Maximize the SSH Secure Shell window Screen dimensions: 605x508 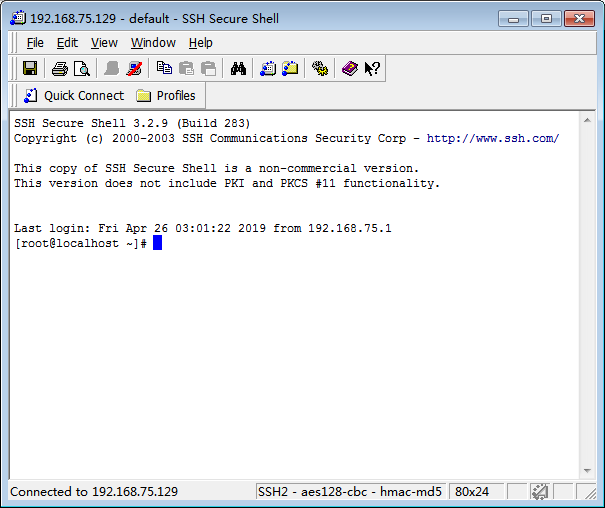pos(546,19)
